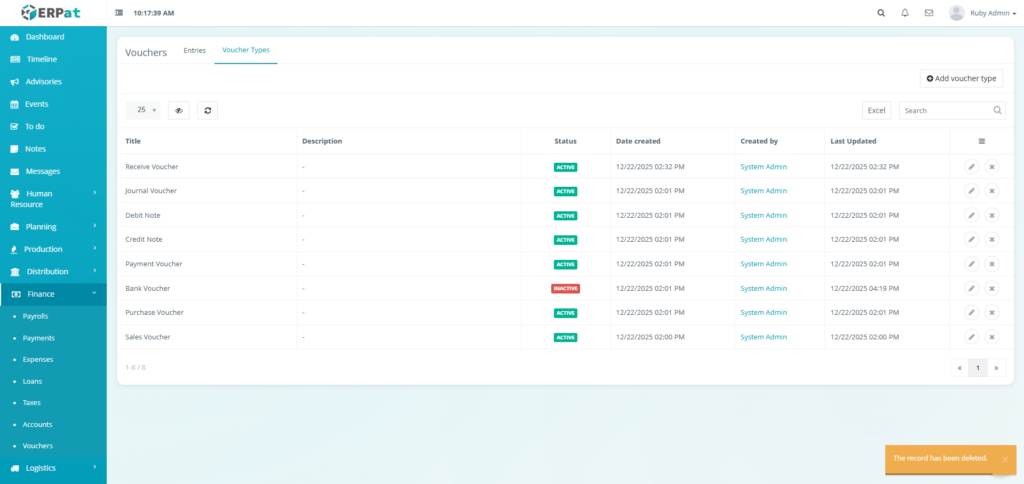Open Payrolls in the Finance submenu
The height and width of the screenshot is (484, 1024).
[36, 316]
